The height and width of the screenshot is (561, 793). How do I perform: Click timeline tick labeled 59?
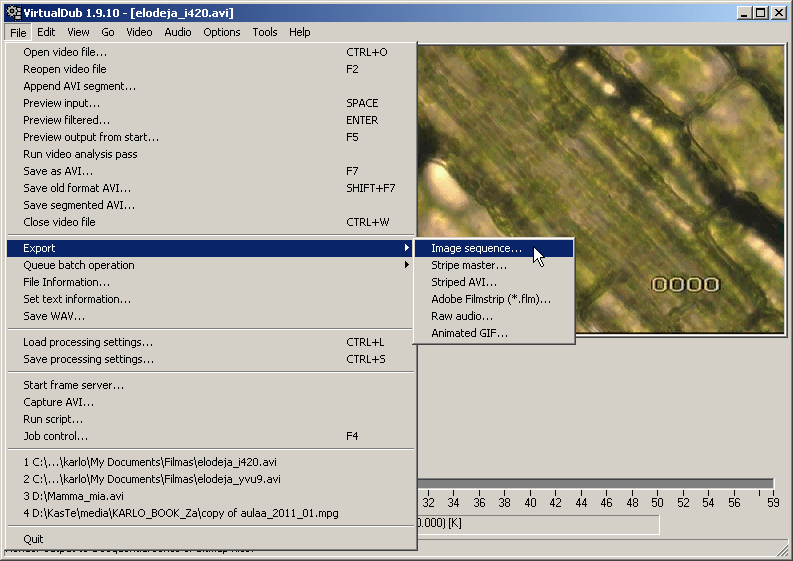pyautogui.click(x=773, y=500)
